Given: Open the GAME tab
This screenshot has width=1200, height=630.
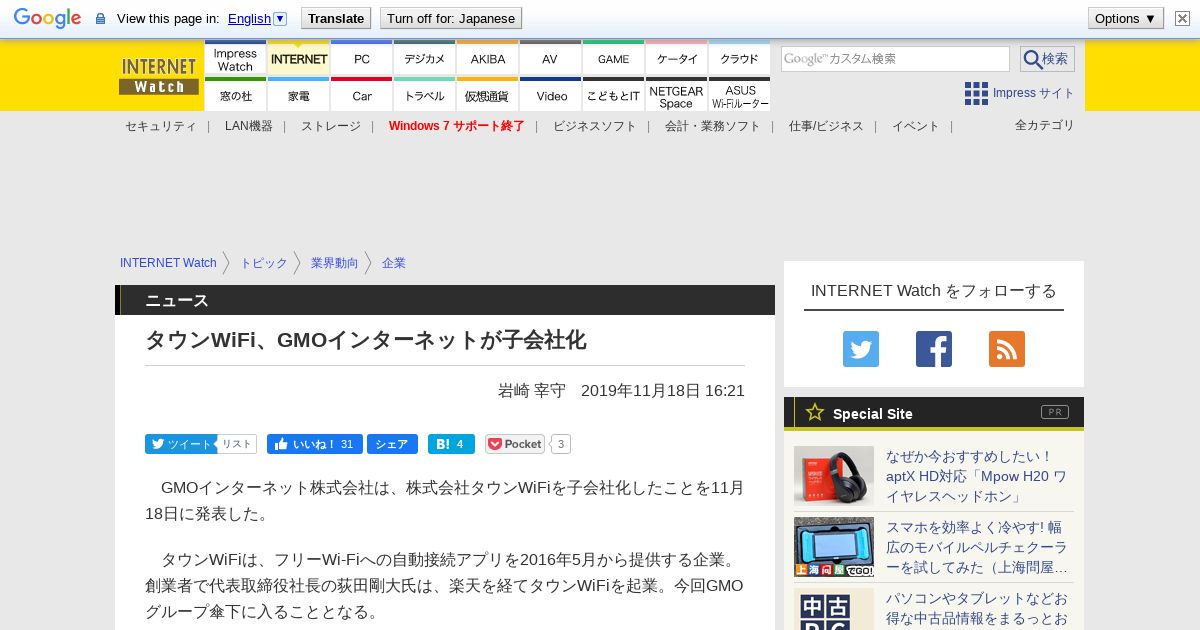Looking at the screenshot, I should [x=614, y=59].
